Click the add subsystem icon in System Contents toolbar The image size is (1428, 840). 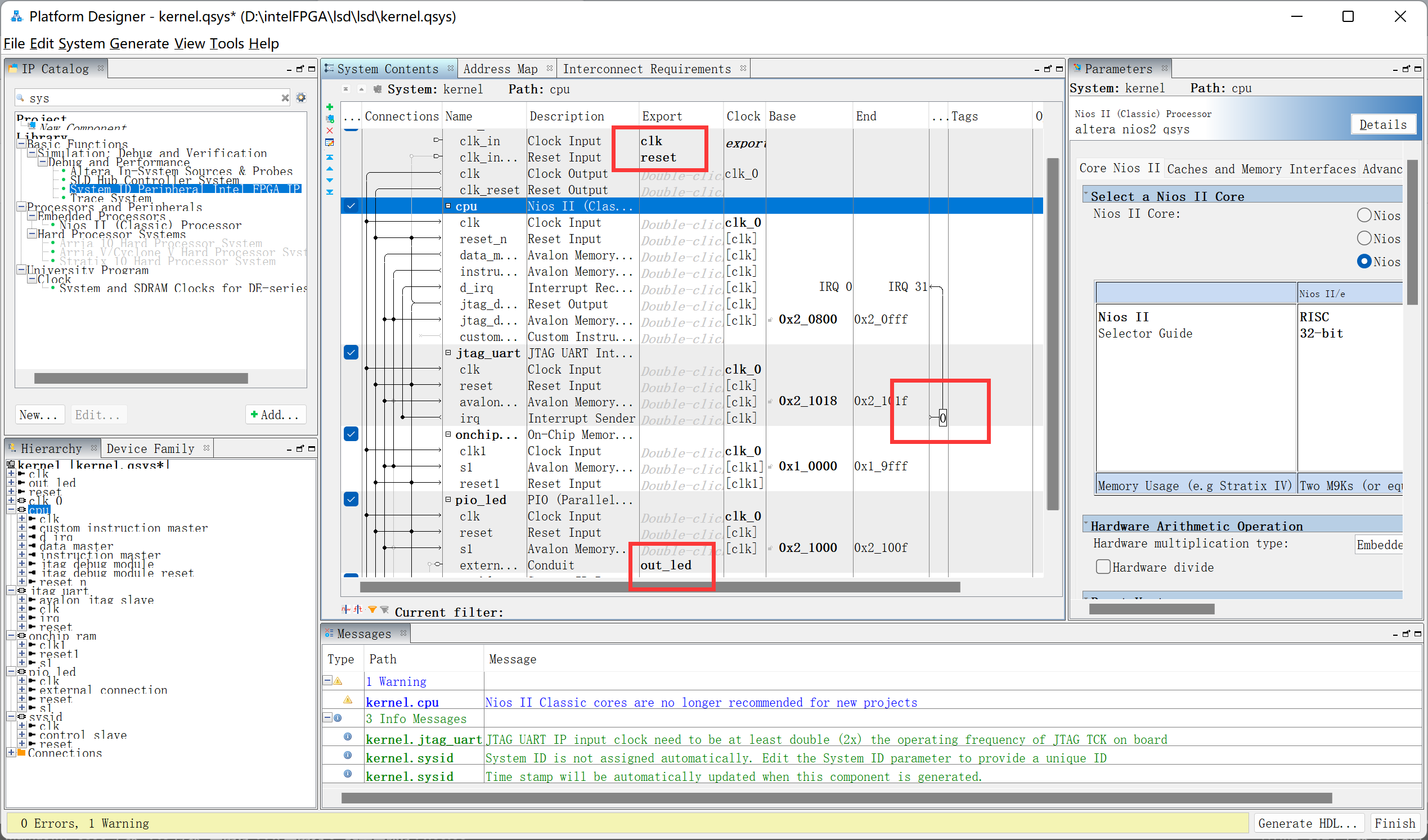(x=330, y=119)
